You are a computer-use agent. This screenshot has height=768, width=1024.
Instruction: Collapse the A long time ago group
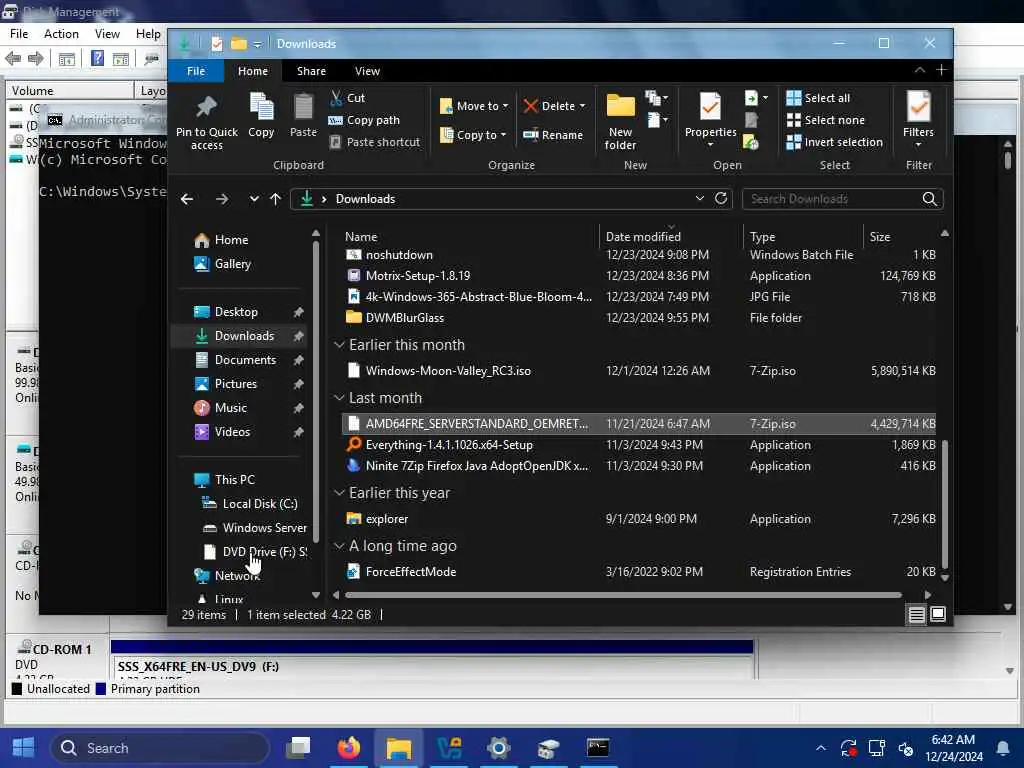tap(339, 546)
